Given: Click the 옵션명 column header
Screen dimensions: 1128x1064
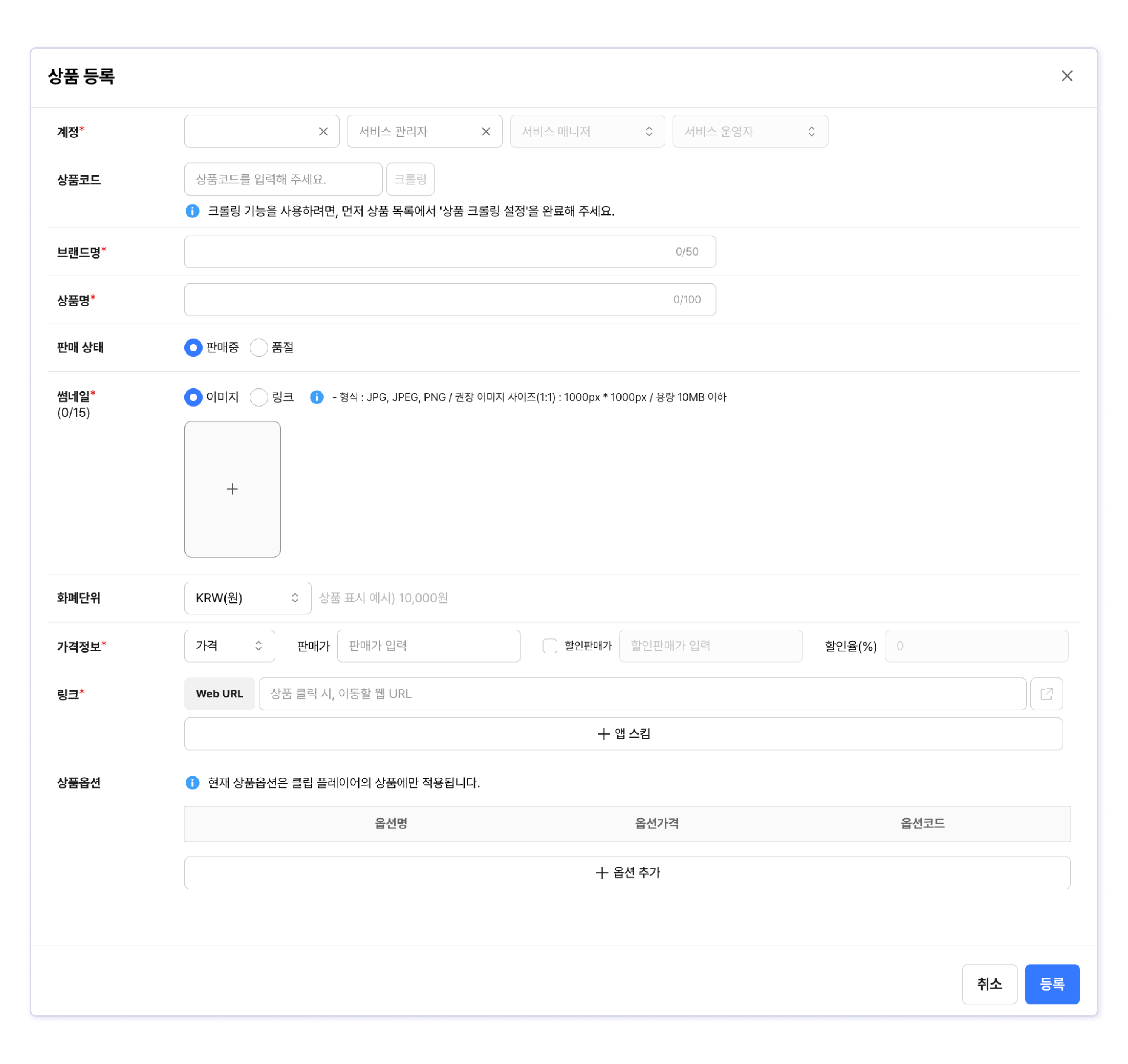Looking at the screenshot, I should pyautogui.click(x=391, y=824).
